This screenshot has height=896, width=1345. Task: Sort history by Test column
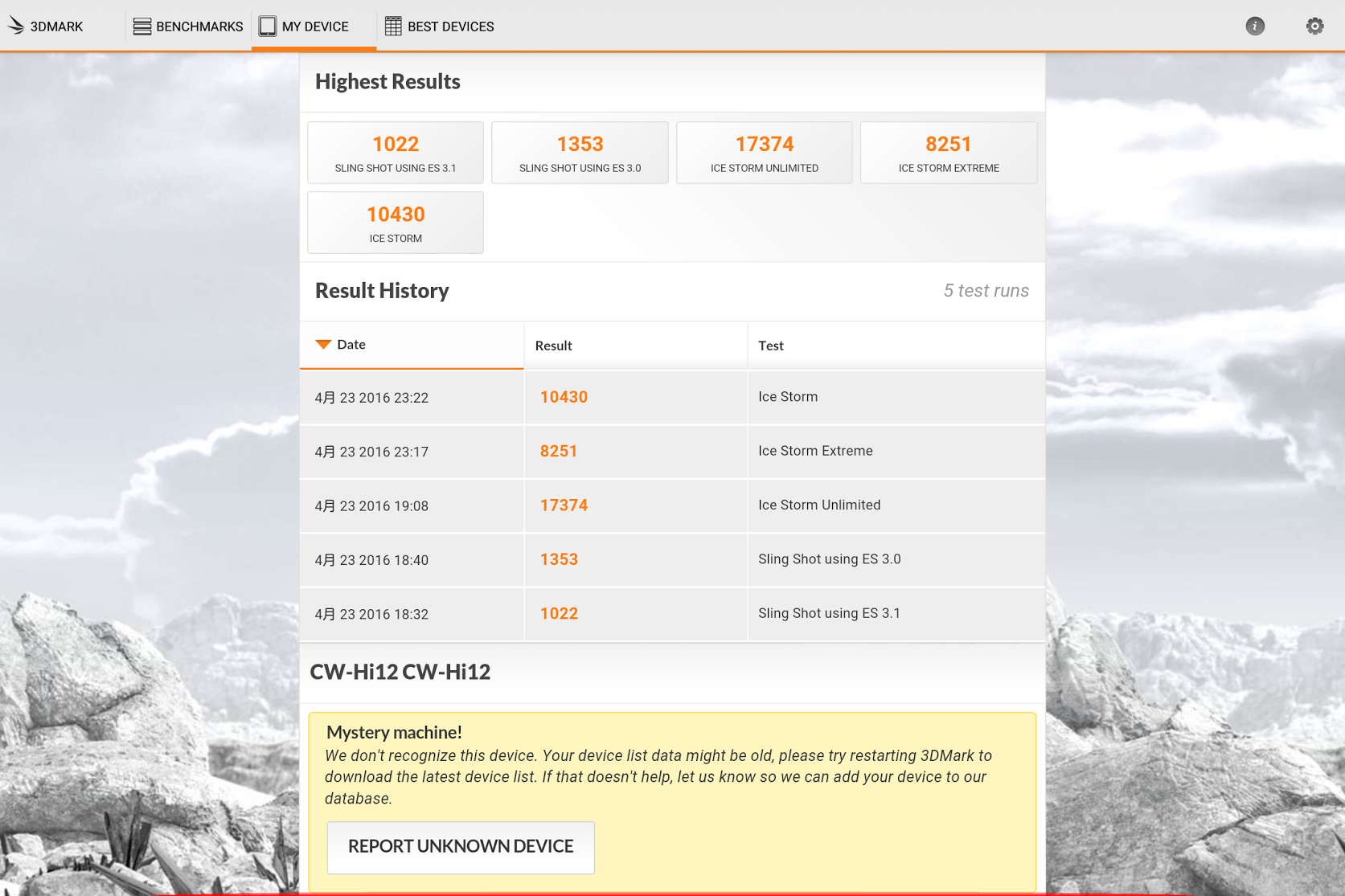tap(896, 346)
